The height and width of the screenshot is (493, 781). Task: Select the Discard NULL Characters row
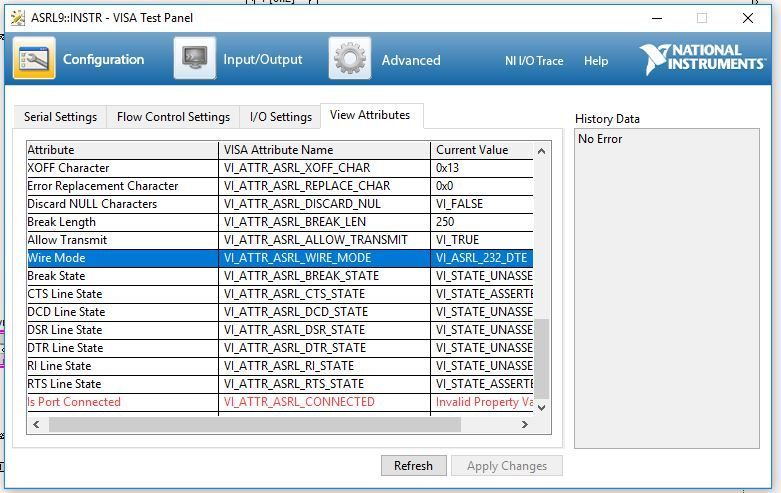(280, 204)
